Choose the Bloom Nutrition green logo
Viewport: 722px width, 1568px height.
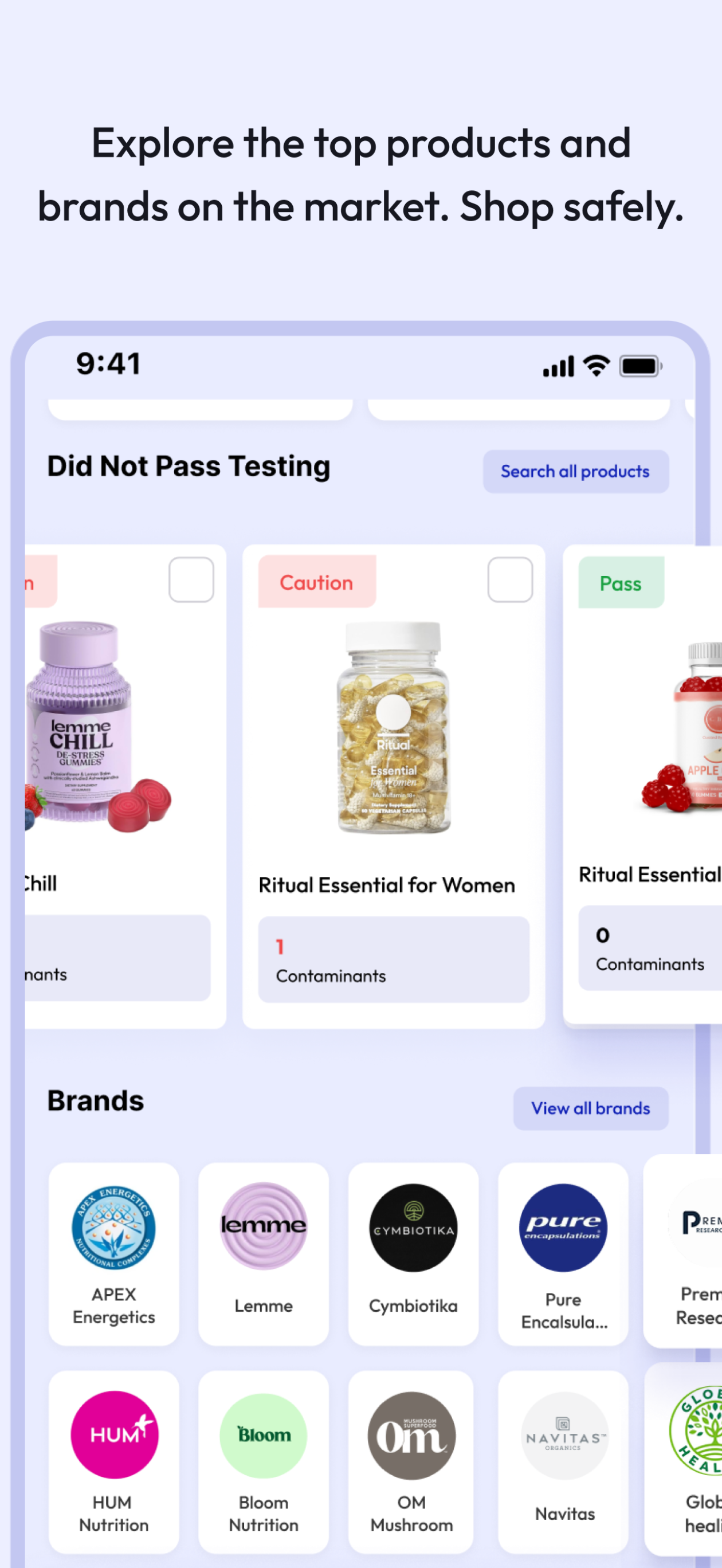(x=264, y=1436)
